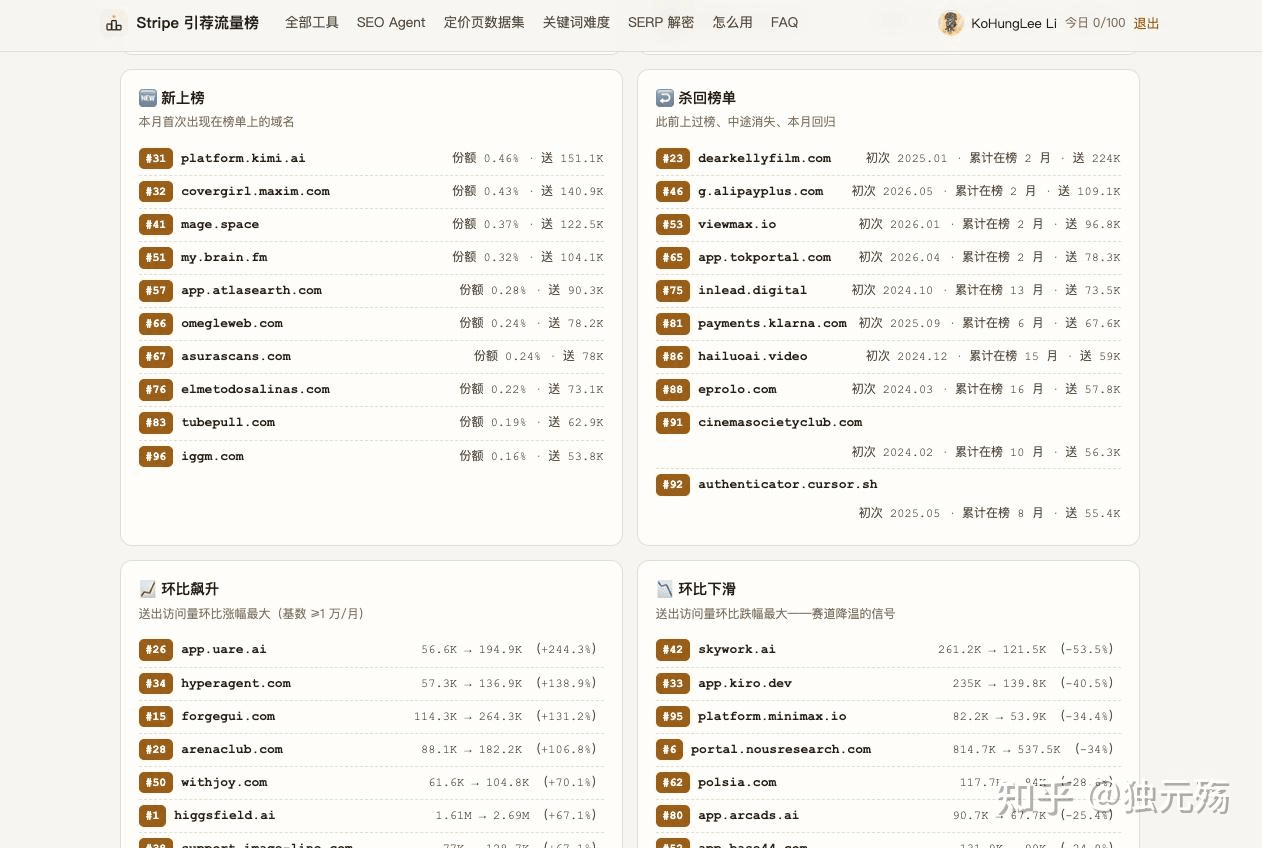Open FAQ in the navigation
Screen dimensions: 1262x848
(785, 22)
